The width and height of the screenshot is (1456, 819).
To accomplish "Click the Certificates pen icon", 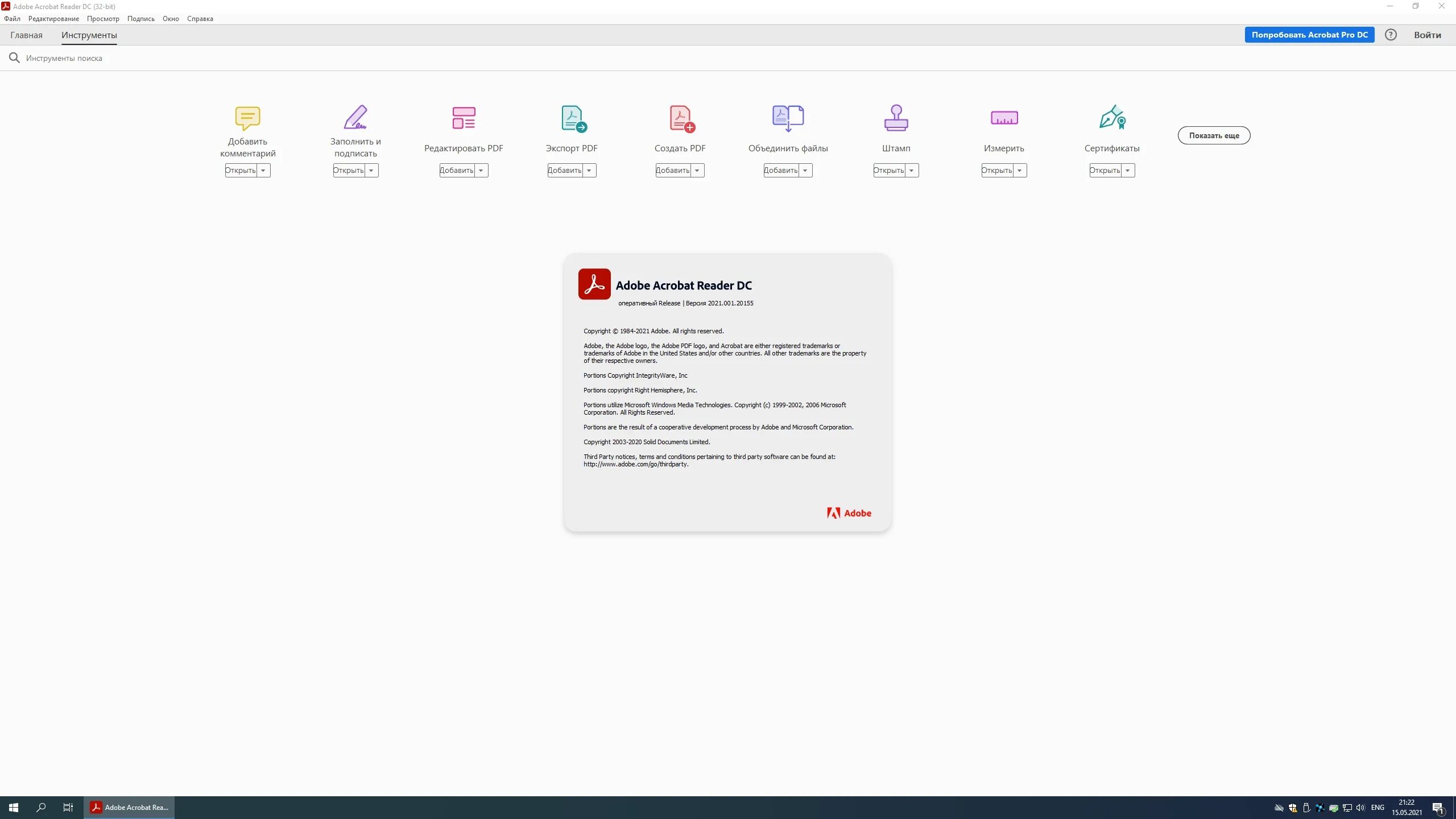I will point(1112,118).
